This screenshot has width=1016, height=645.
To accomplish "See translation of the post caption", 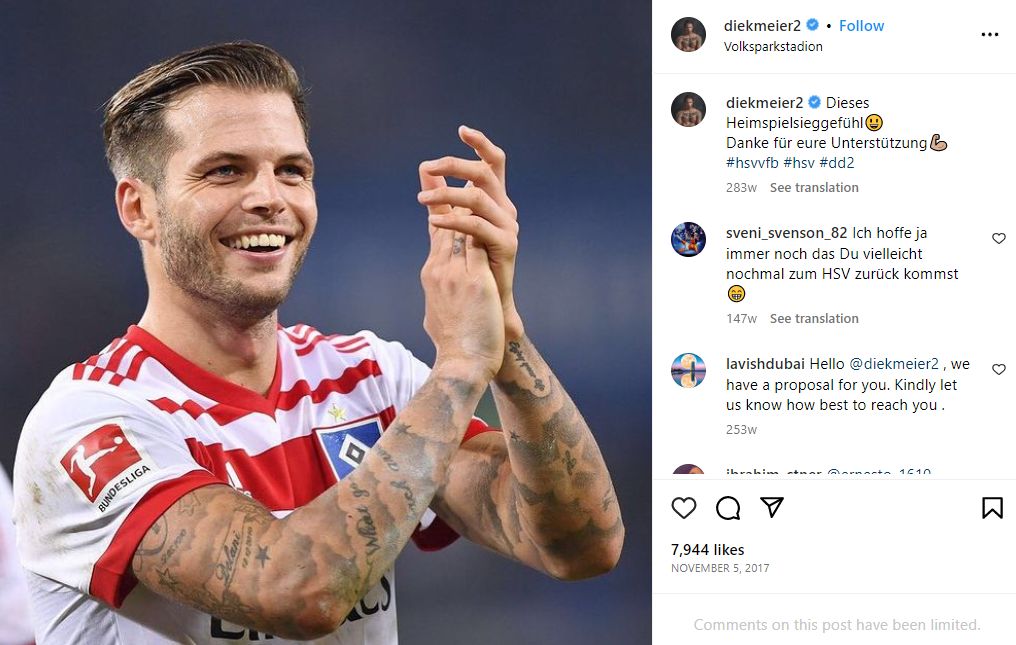I will [x=814, y=187].
